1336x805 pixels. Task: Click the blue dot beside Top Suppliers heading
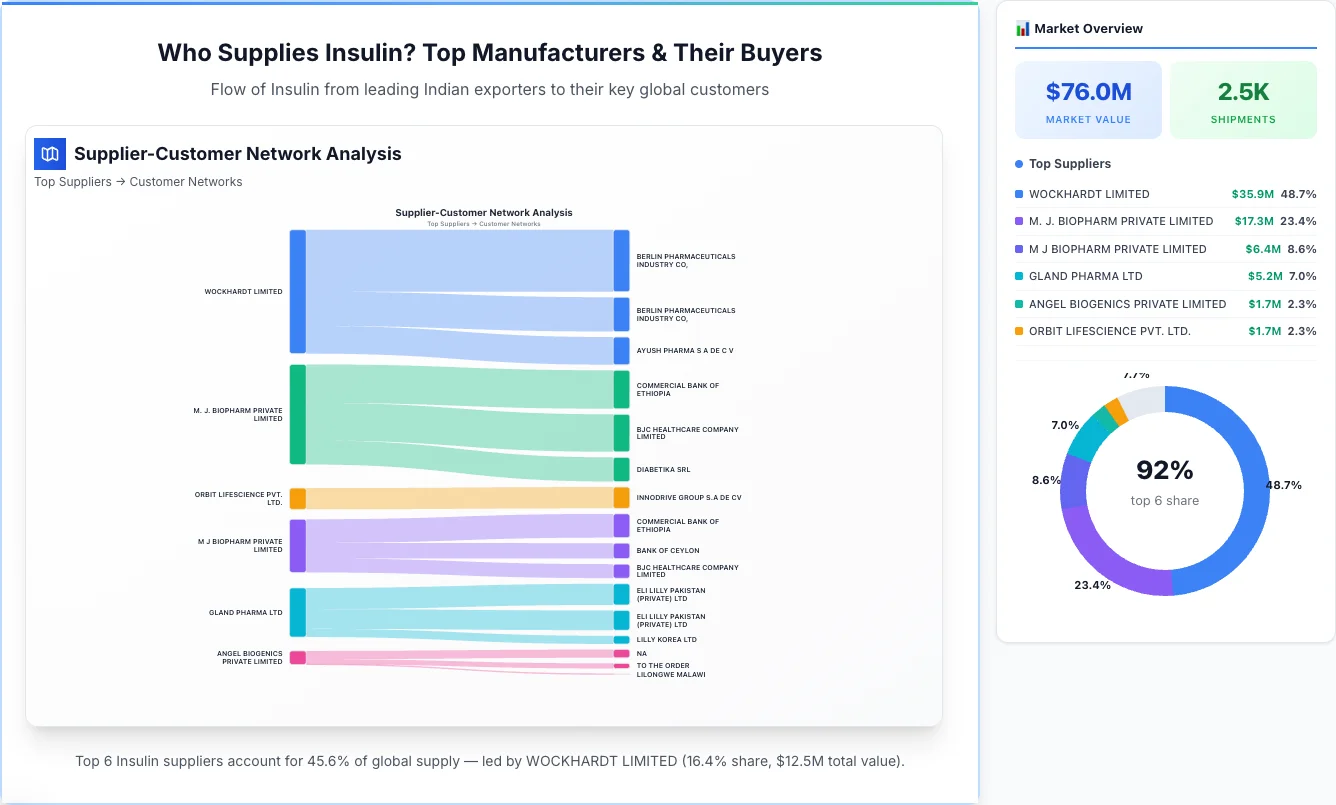[x=1017, y=163]
